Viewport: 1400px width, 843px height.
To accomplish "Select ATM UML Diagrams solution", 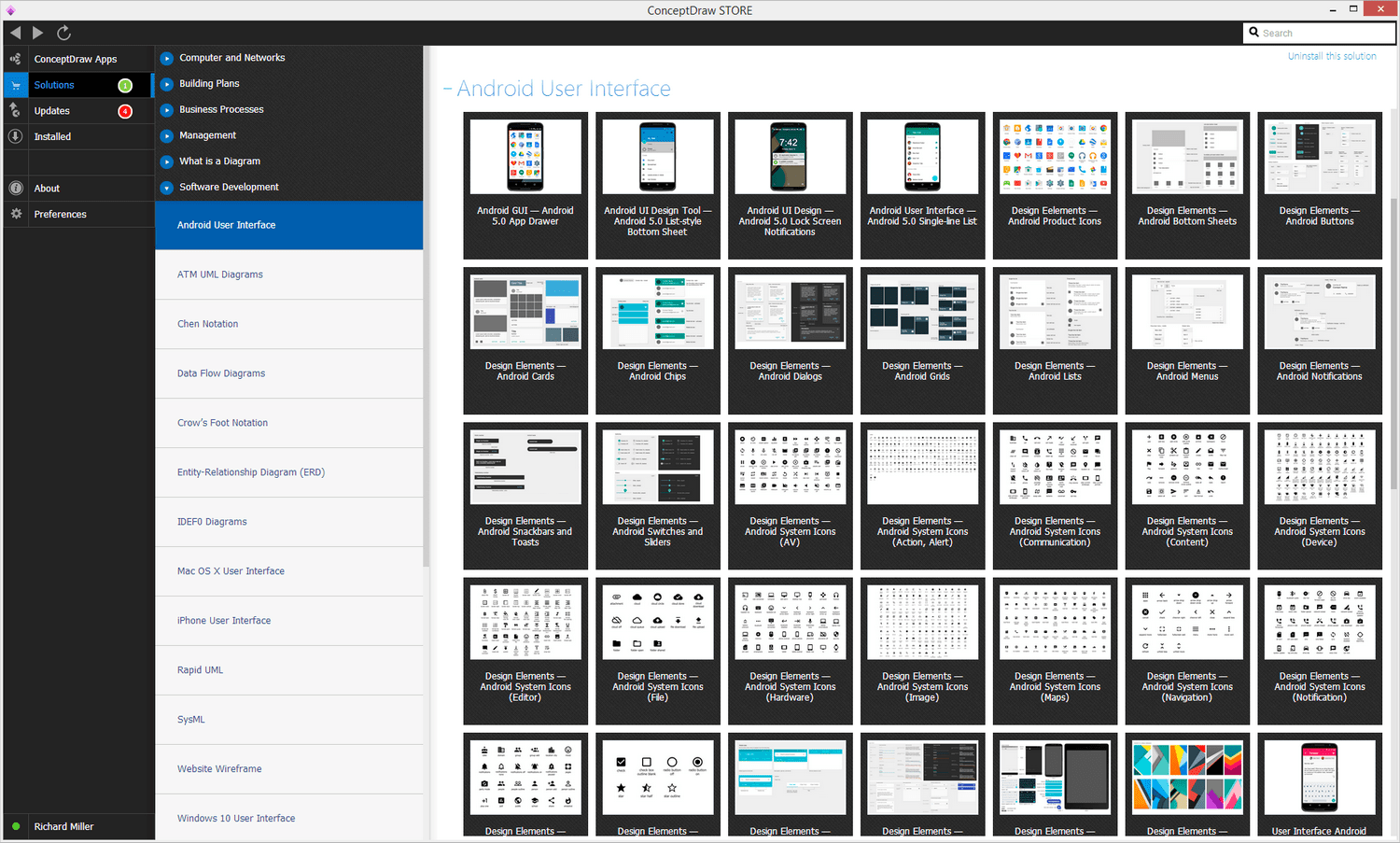I will point(289,274).
